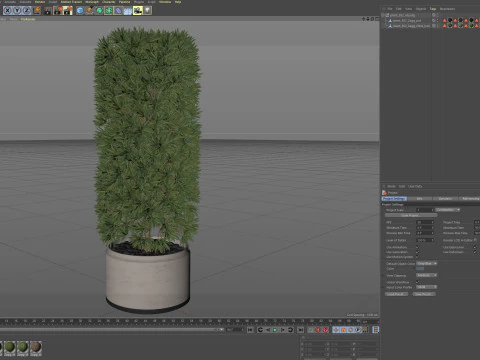Click the Scale Project button
The image size is (480, 360).
[411, 216]
